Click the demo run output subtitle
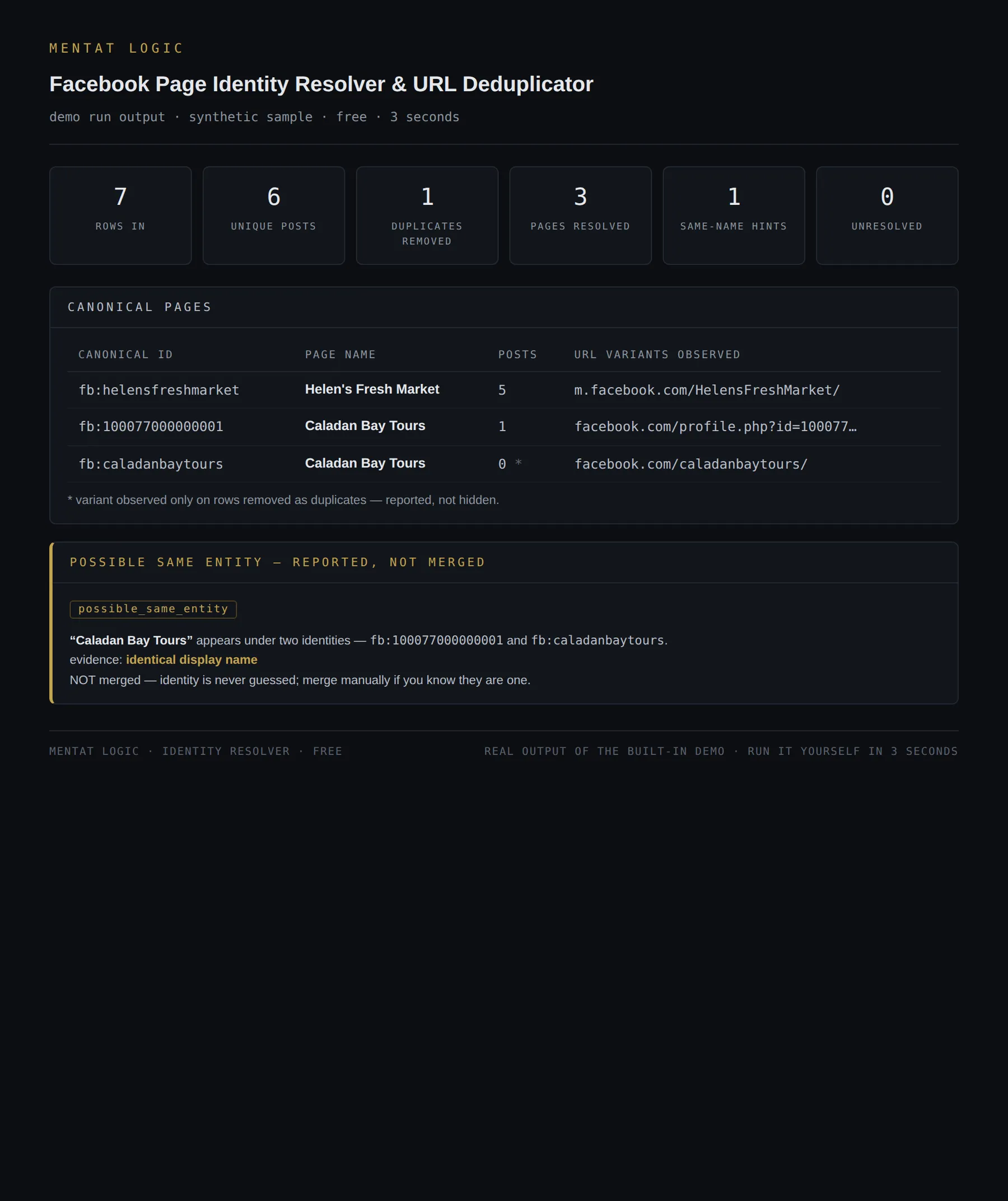The width and height of the screenshot is (1008, 1201). [x=254, y=116]
